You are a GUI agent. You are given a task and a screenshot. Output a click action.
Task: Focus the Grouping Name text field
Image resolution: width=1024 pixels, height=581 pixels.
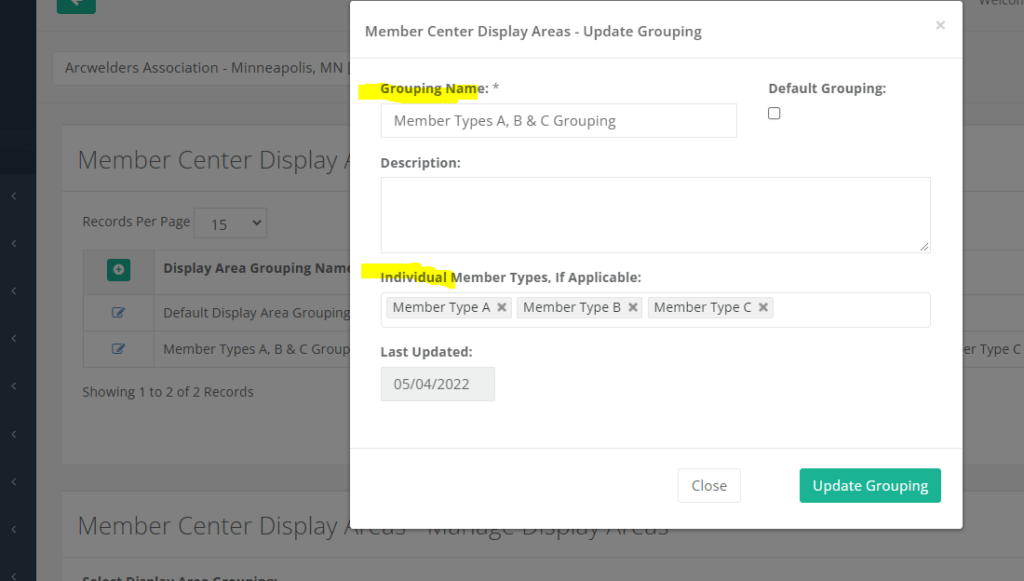558,121
